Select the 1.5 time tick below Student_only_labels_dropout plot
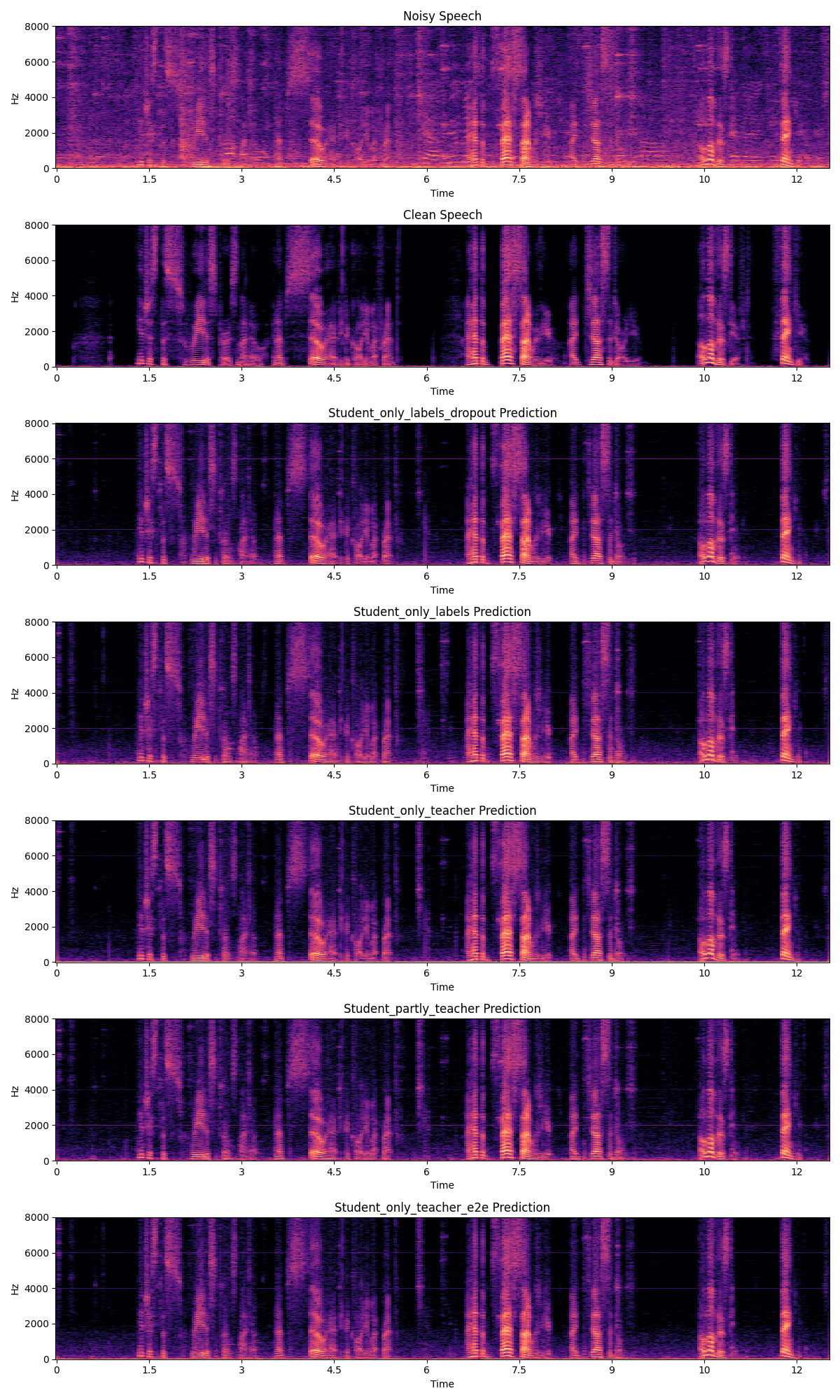This screenshot has width=840, height=1400. [x=149, y=576]
